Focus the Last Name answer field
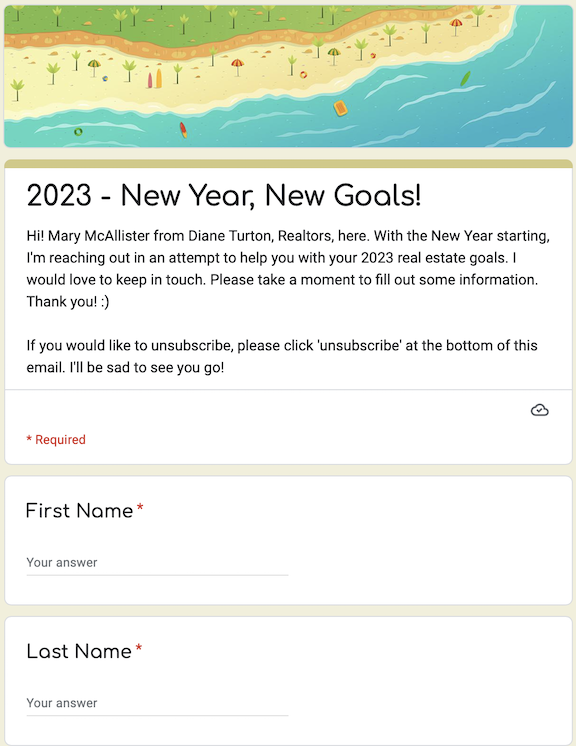The width and height of the screenshot is (576, 746). 157,704
